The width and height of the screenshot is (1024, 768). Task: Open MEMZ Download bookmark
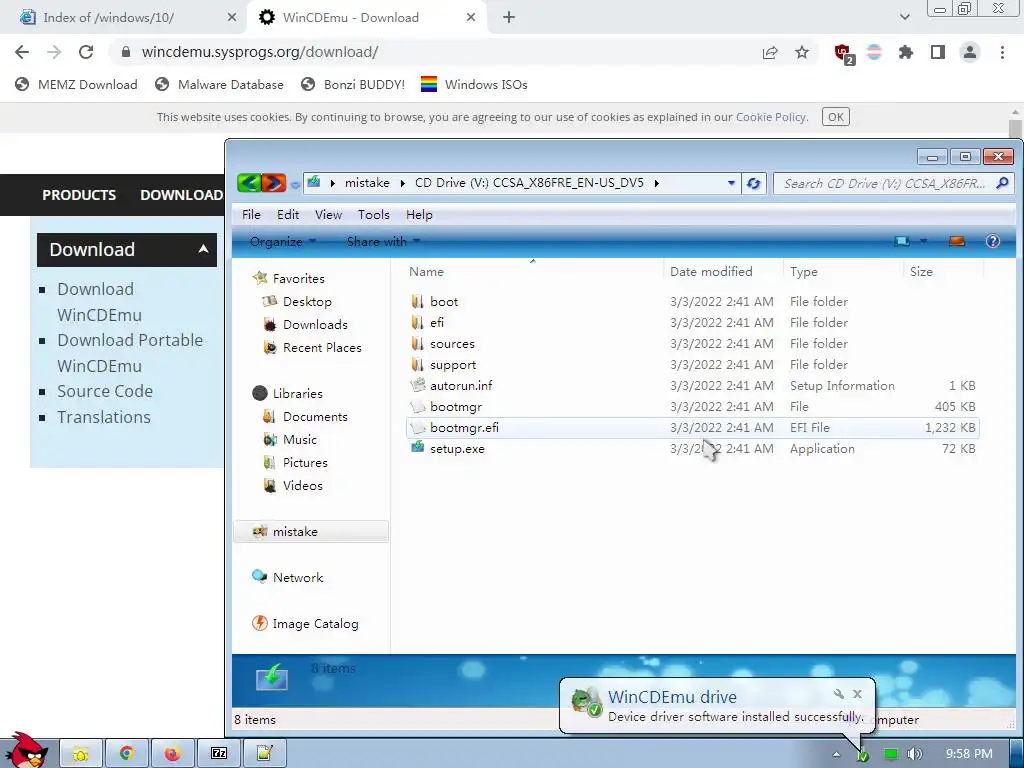(x=76, y=85)
